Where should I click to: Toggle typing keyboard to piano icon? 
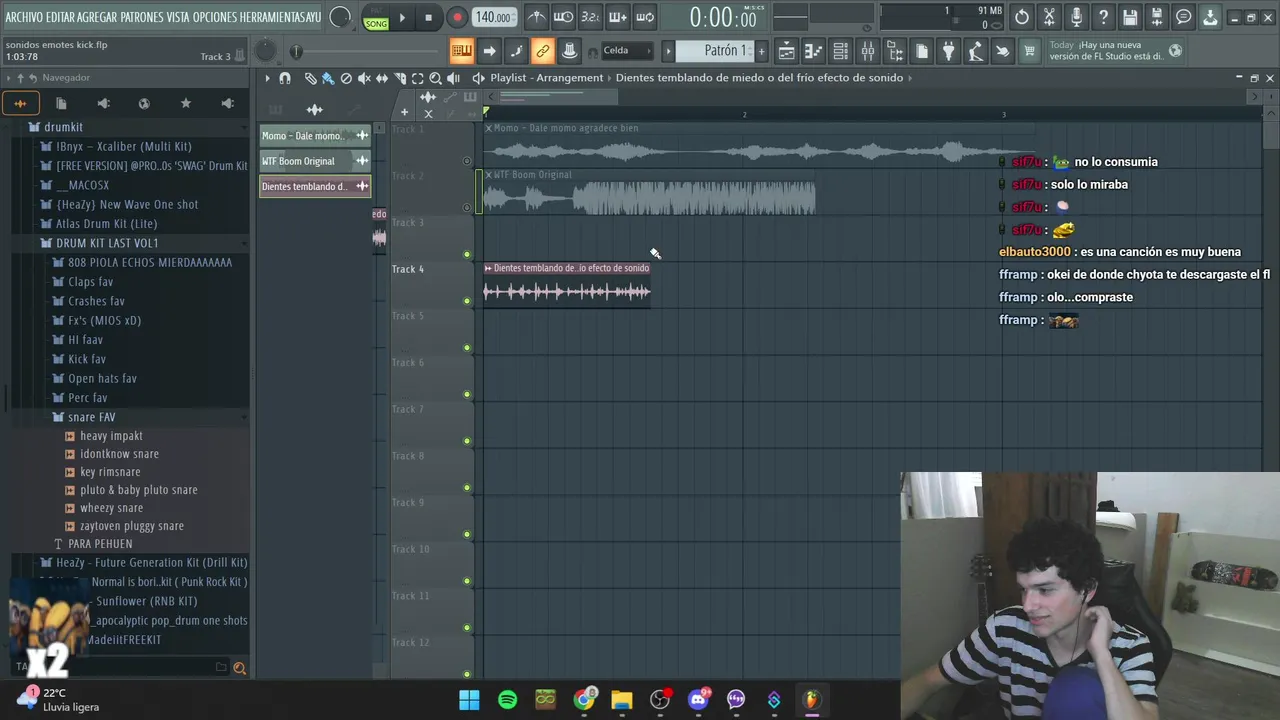[461, 51]
